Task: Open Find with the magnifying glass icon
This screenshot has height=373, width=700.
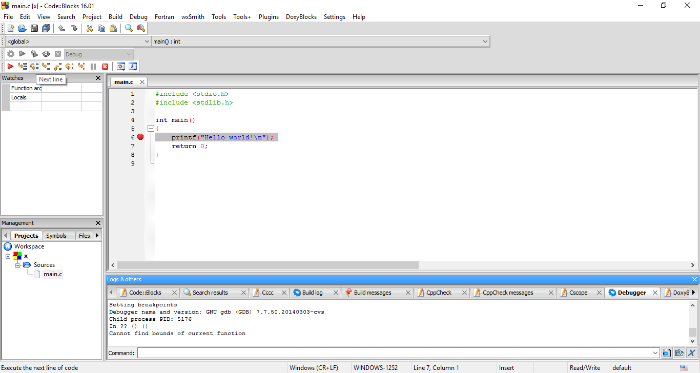Action: tap(129, 28)
